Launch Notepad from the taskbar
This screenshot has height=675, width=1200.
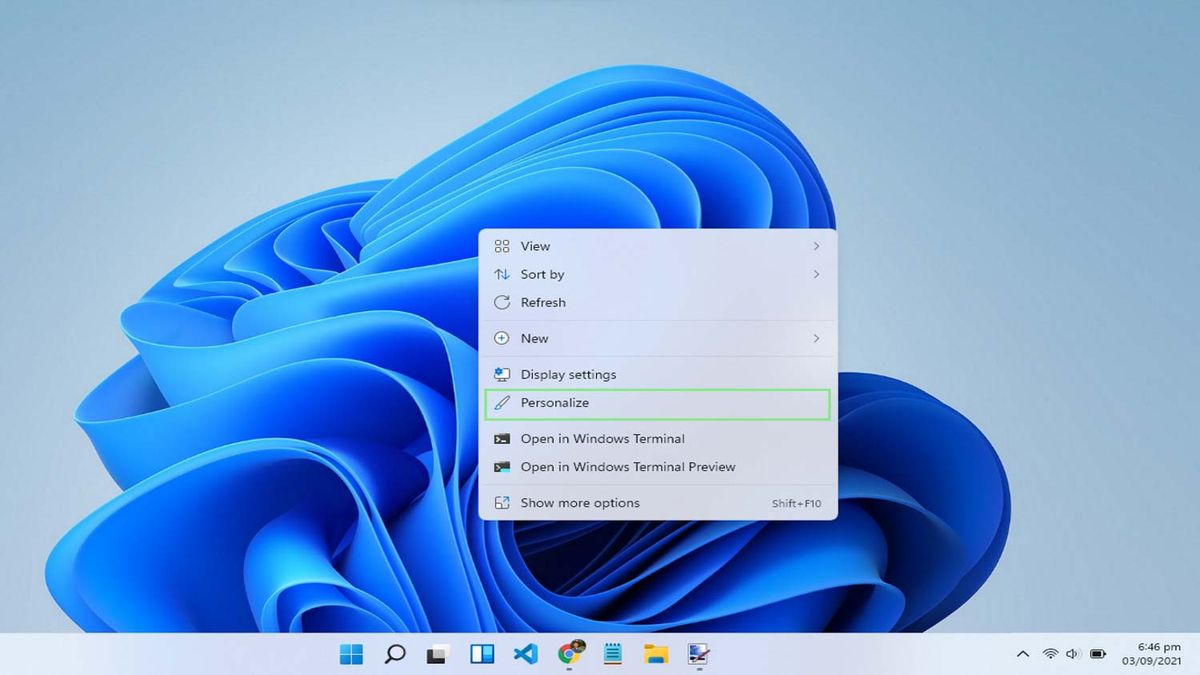pos(611,654)
